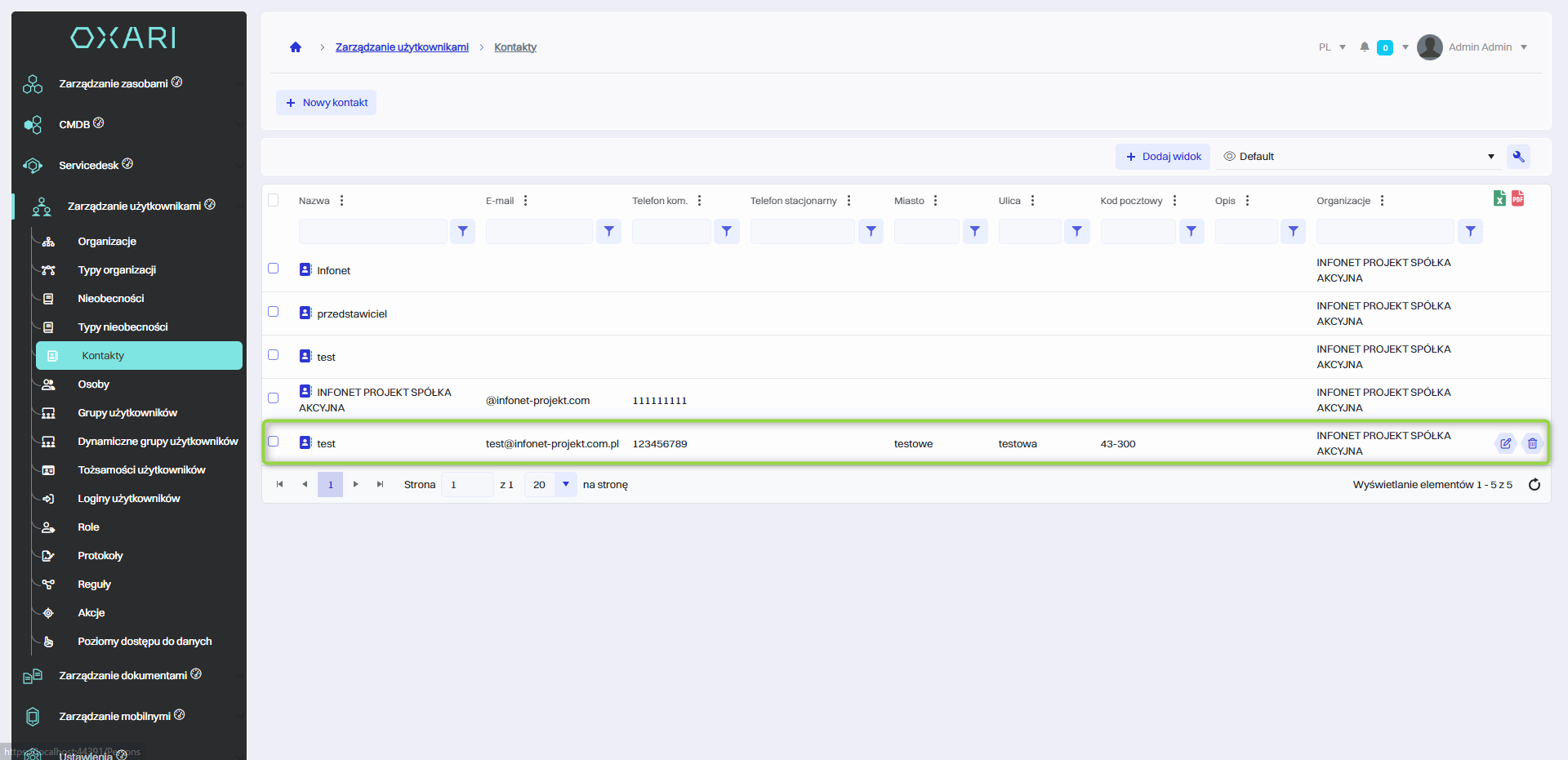Go to Grupy użytkowników menu item

pyautogui.click(x=127, y=413)
